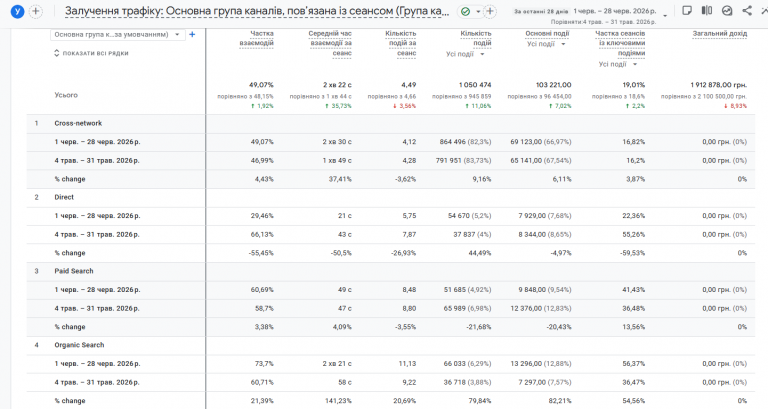This screenshot has height=409, width=768.
Task: Sort by 'Частка взаємодій' column header
Action: point(257,38)
